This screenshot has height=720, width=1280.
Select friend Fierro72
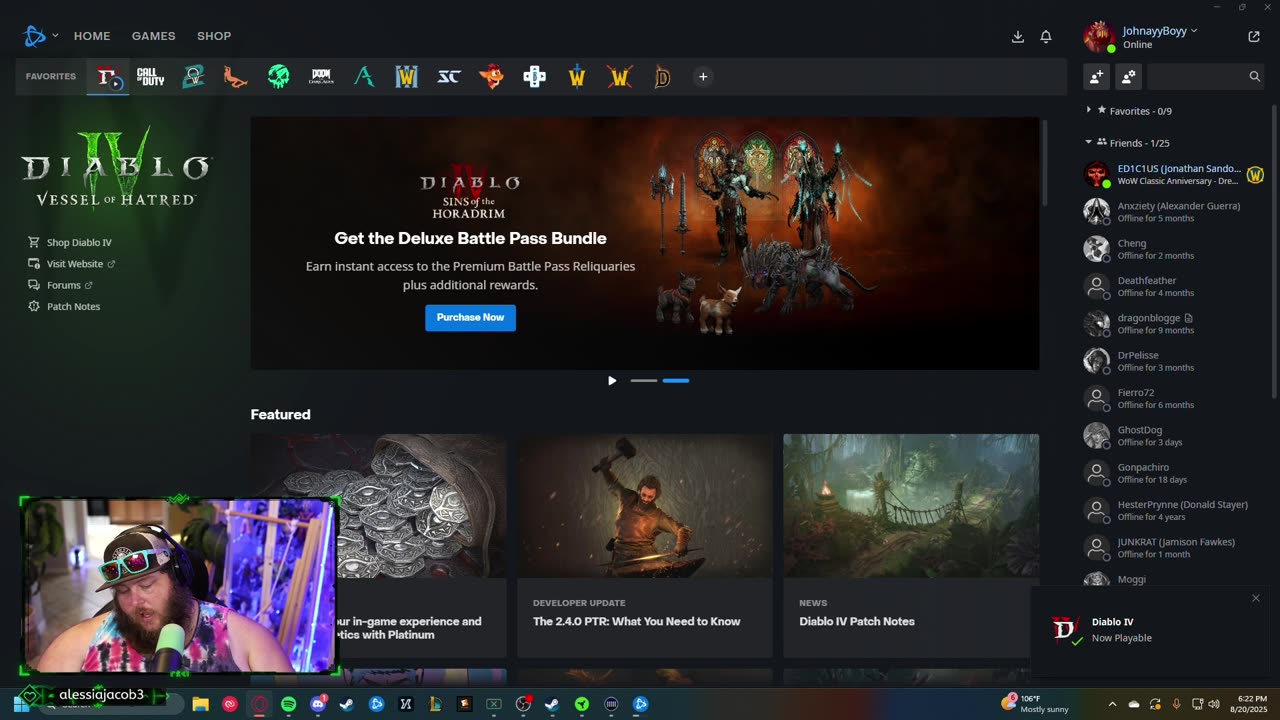(x=1175, y=398)
